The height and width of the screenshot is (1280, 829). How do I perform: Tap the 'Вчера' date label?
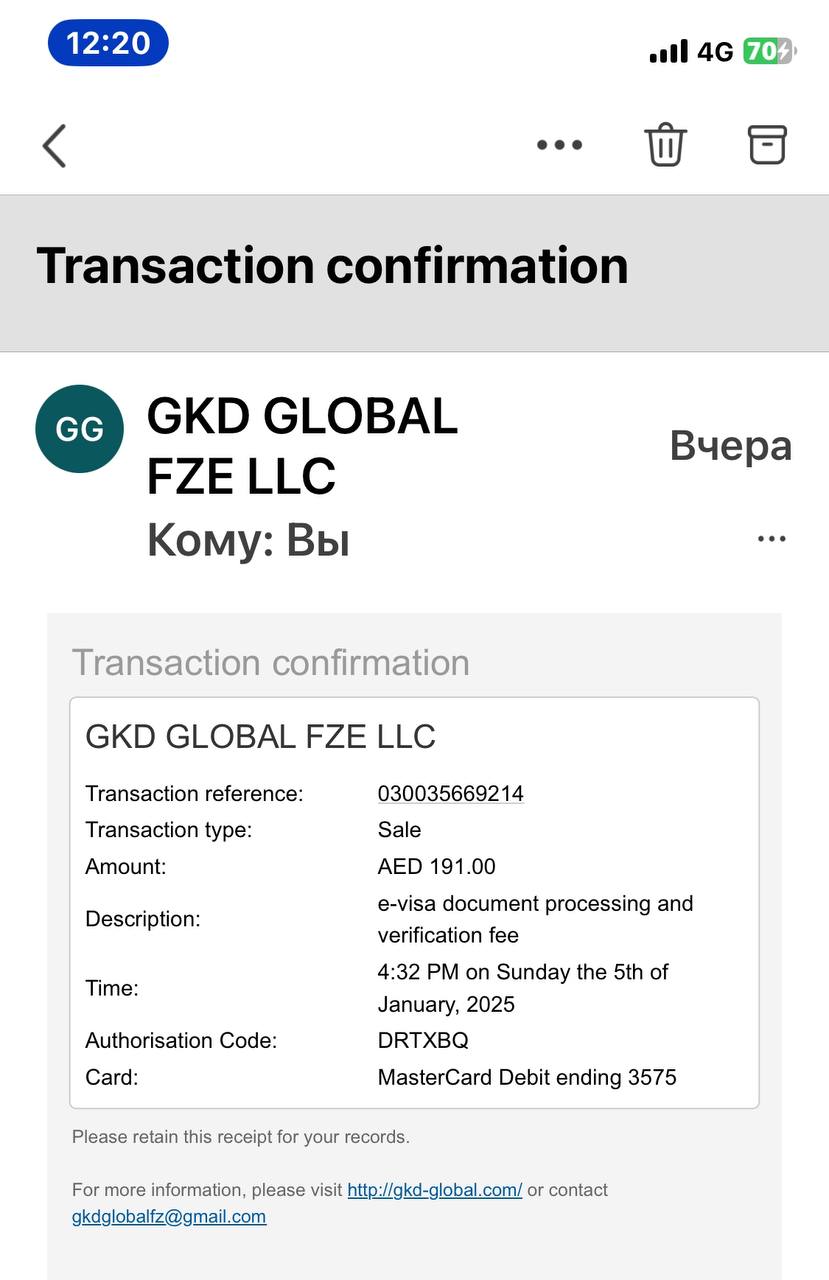[x=730, y=446]
